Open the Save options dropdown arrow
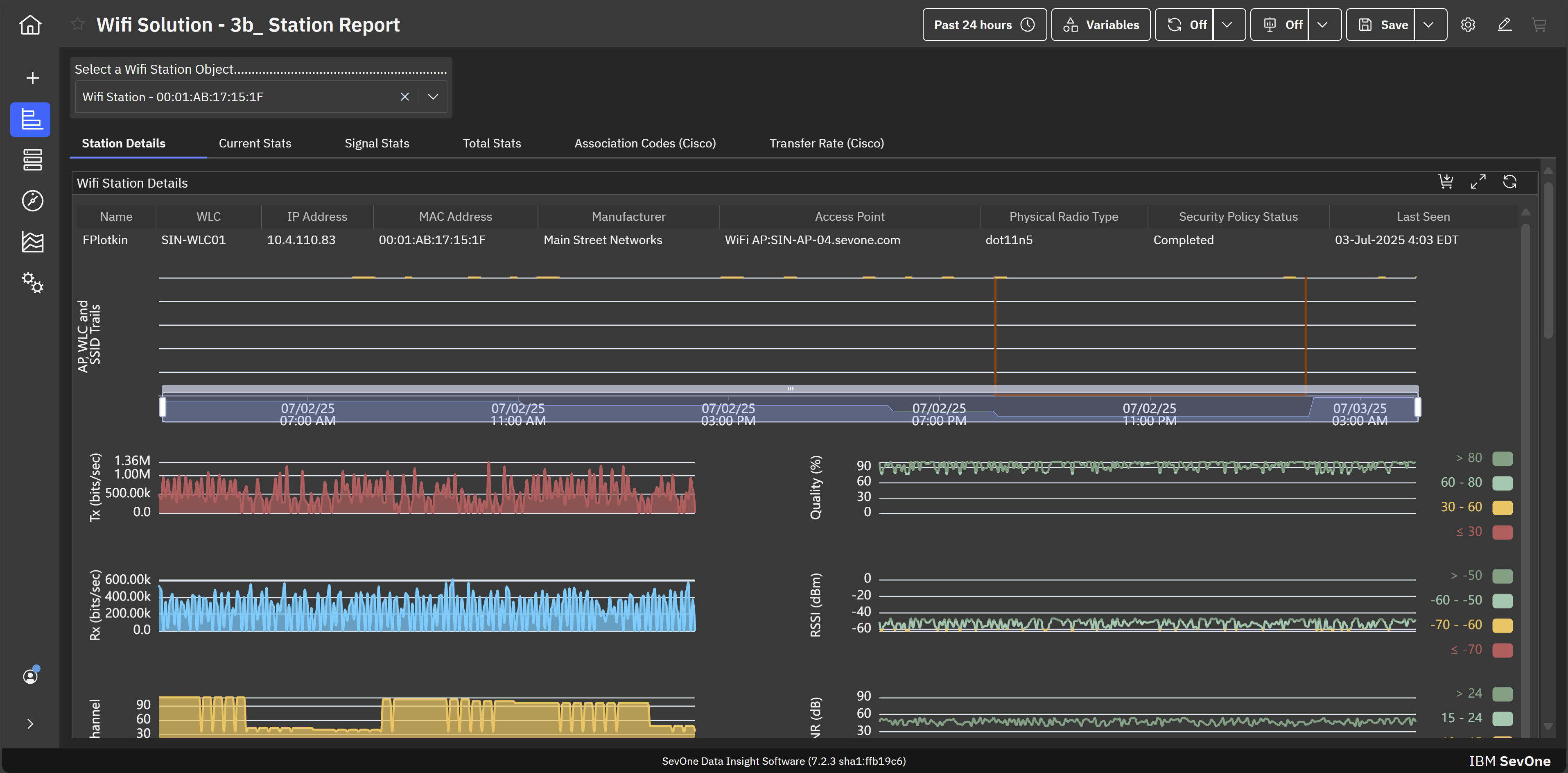Screen dimensions: 1568x773 click(x=1429, y=25)
